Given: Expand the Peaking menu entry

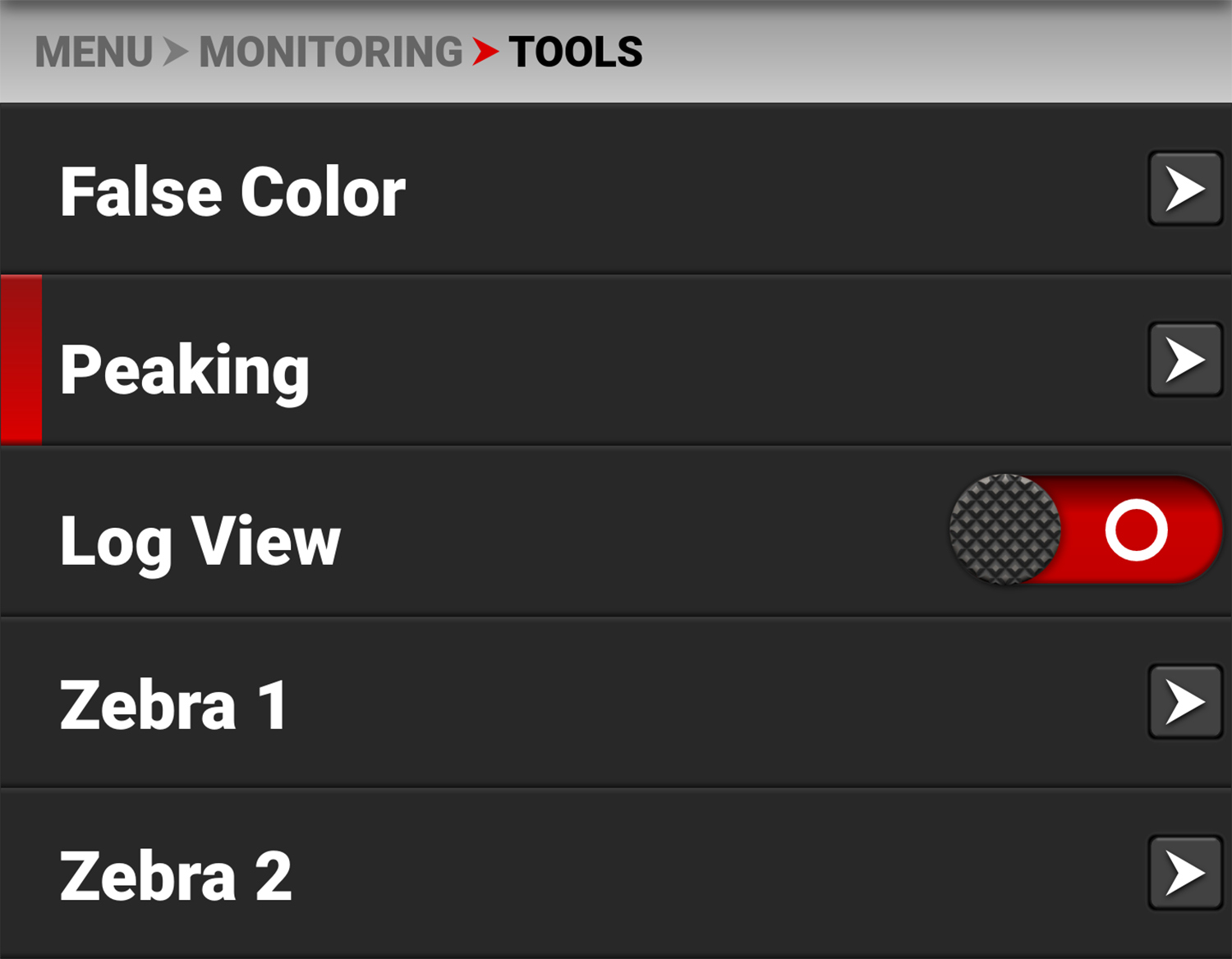Looking at the screenshot, I should pos(185,370).
